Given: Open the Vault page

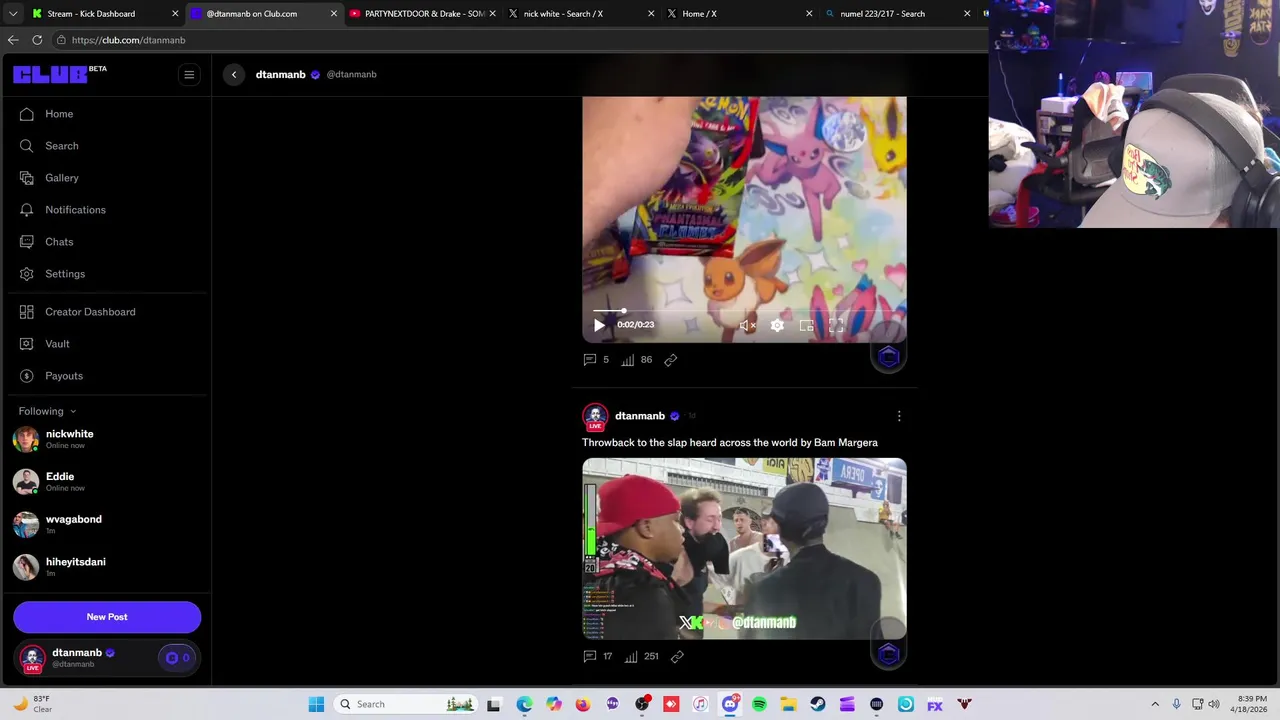Looking at the screenshot, I should click(x=57, y=344).
